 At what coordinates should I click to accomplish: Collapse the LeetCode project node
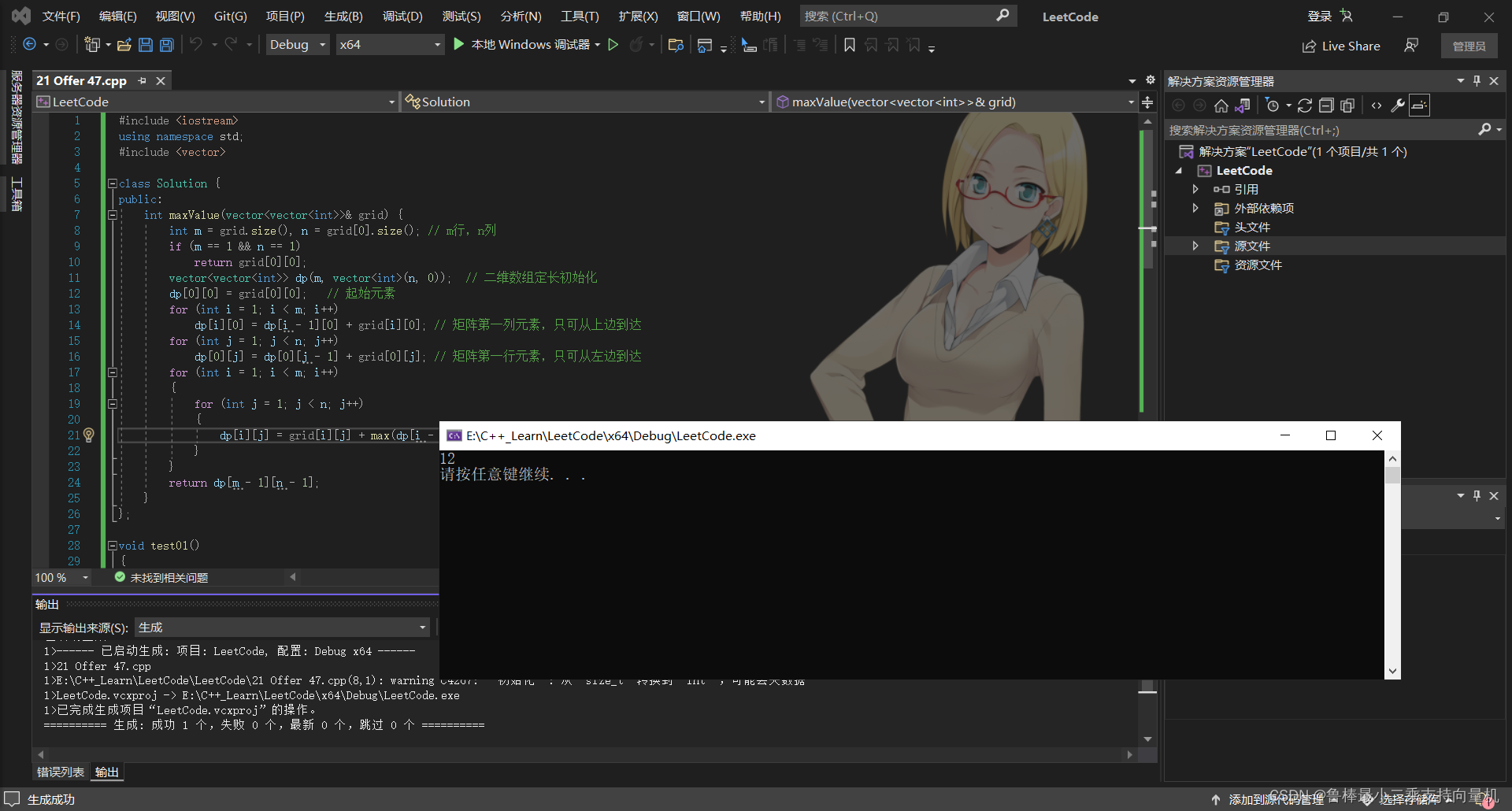tap(1179, 171)
